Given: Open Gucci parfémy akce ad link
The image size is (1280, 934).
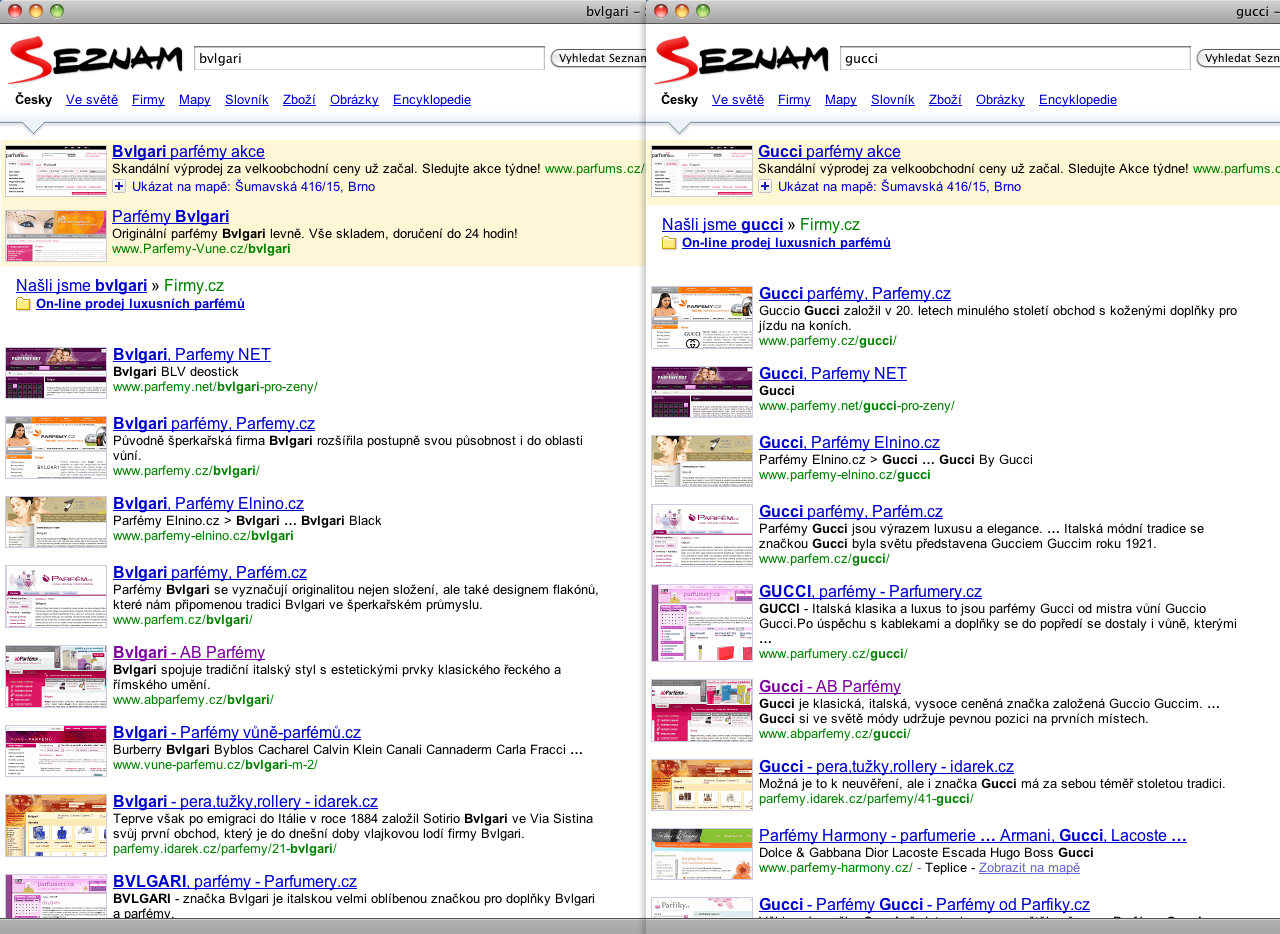Looking at the screenshot, I should coord(829,151).
